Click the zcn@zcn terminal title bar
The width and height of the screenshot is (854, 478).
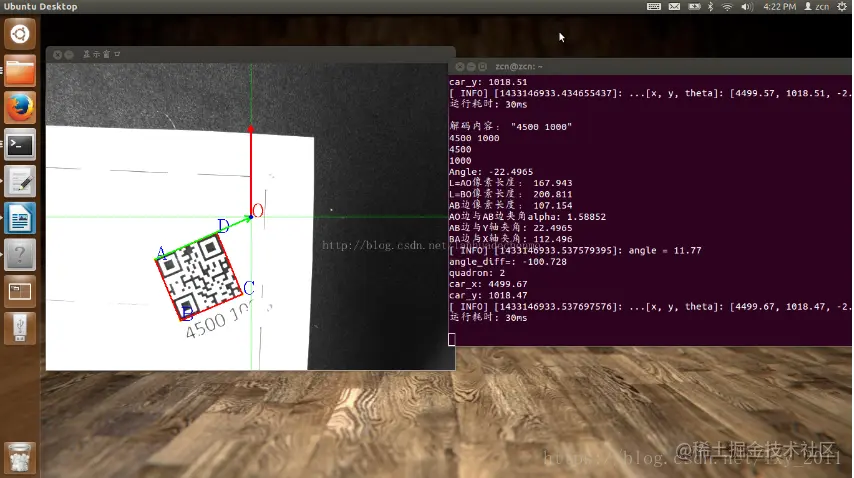tap(651, 66)
